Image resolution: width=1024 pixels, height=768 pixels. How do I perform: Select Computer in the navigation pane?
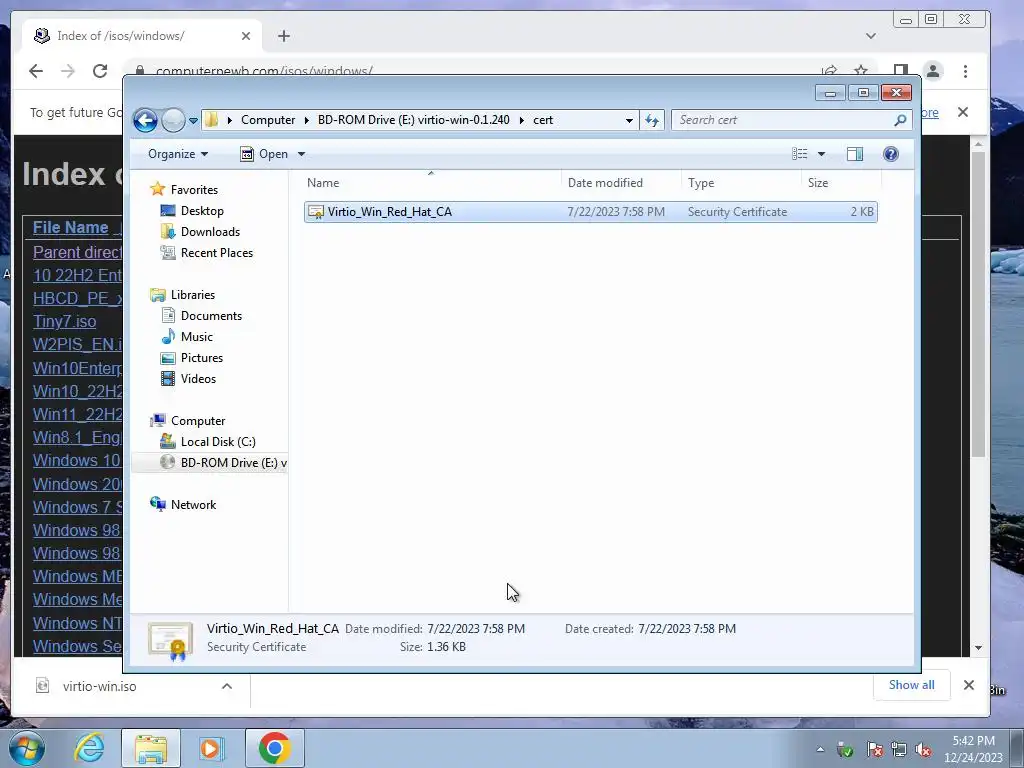coord(198,421)
